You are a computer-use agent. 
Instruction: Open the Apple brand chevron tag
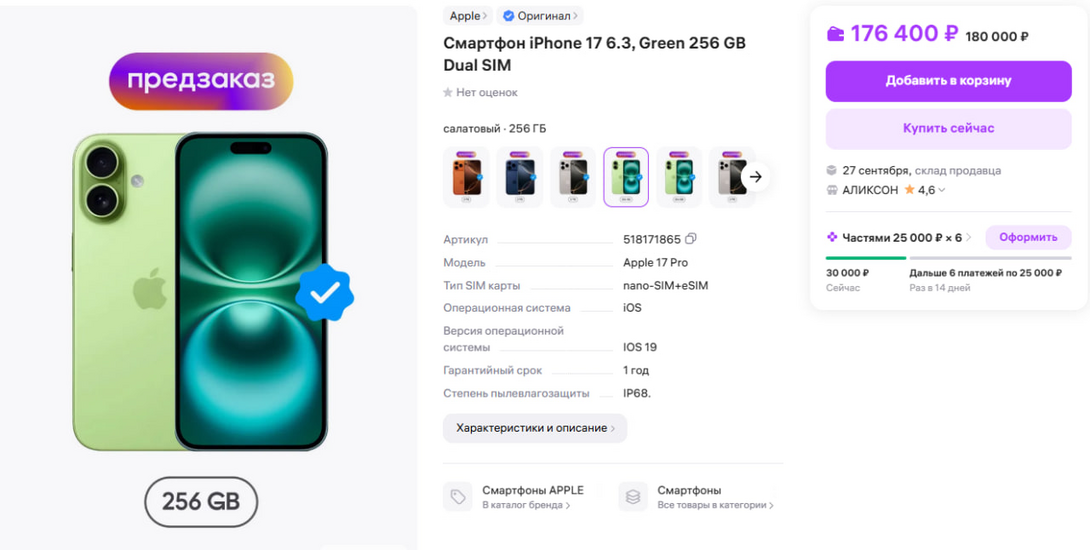tap(468, 16)
